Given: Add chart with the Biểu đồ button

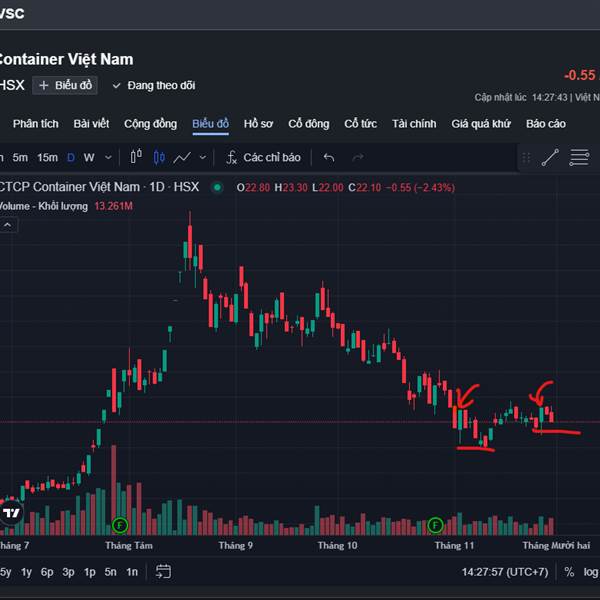Looking at the screenshot, I should (65, 85).
